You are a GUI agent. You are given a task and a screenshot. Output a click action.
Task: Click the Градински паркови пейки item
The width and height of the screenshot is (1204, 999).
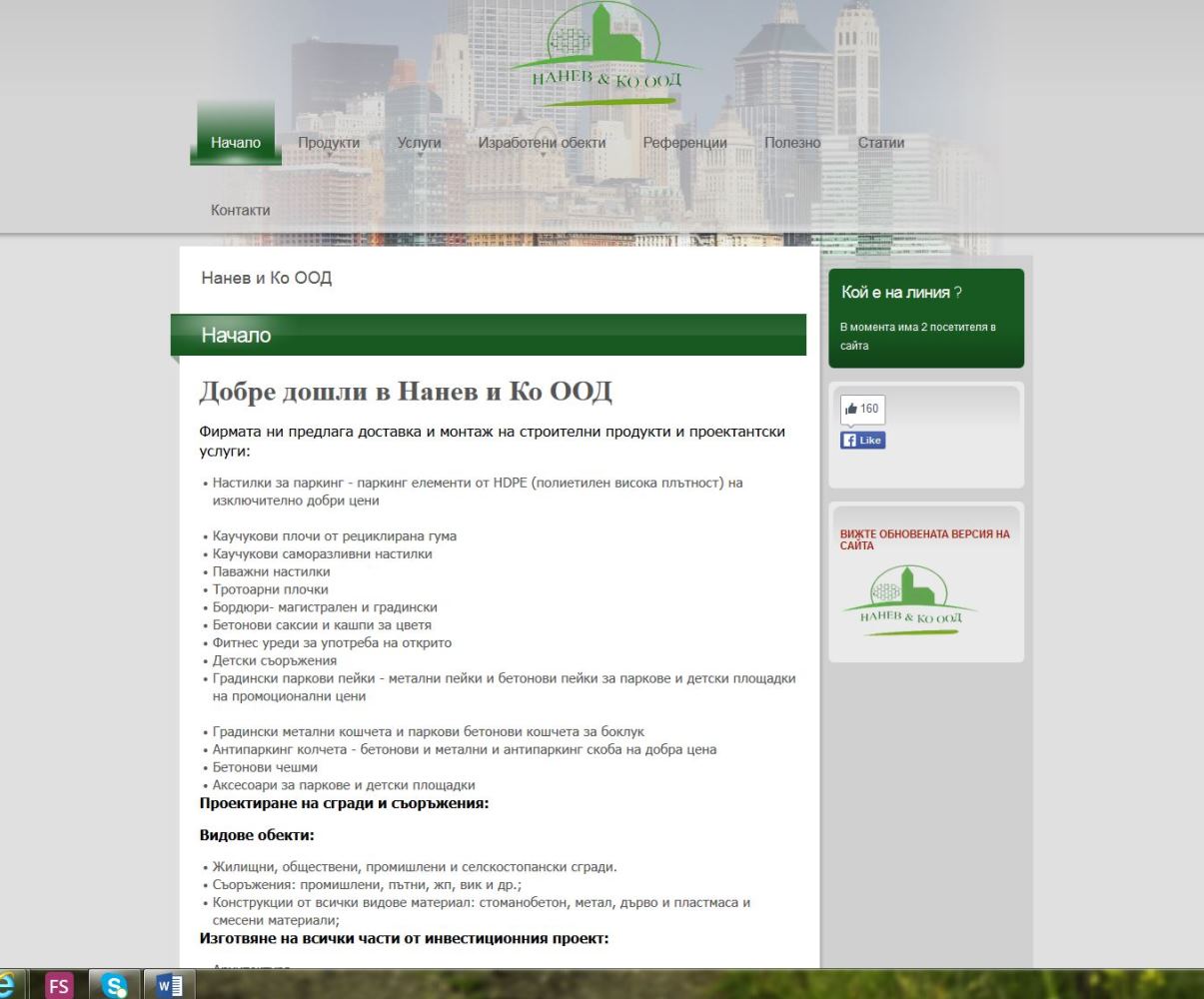pyautogui.click(x=505, y=687)
